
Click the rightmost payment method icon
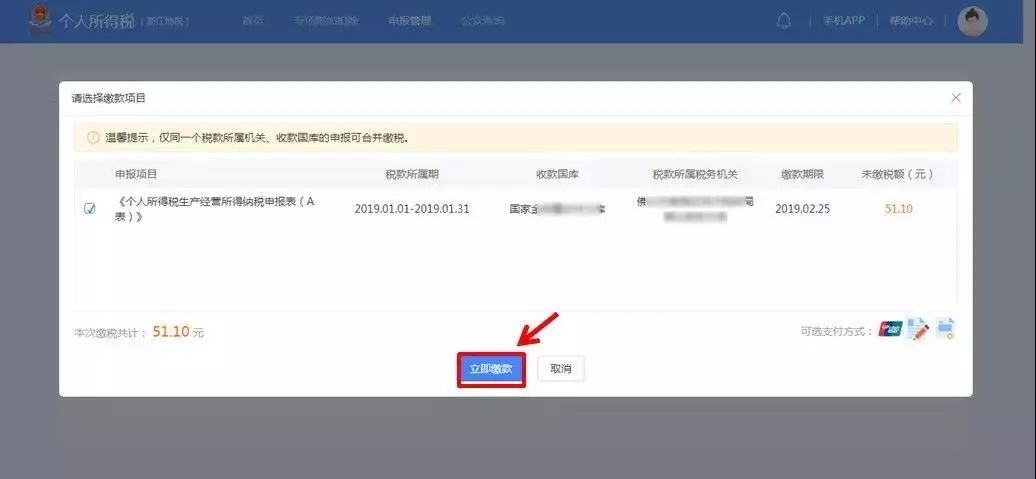pos(945,329)
